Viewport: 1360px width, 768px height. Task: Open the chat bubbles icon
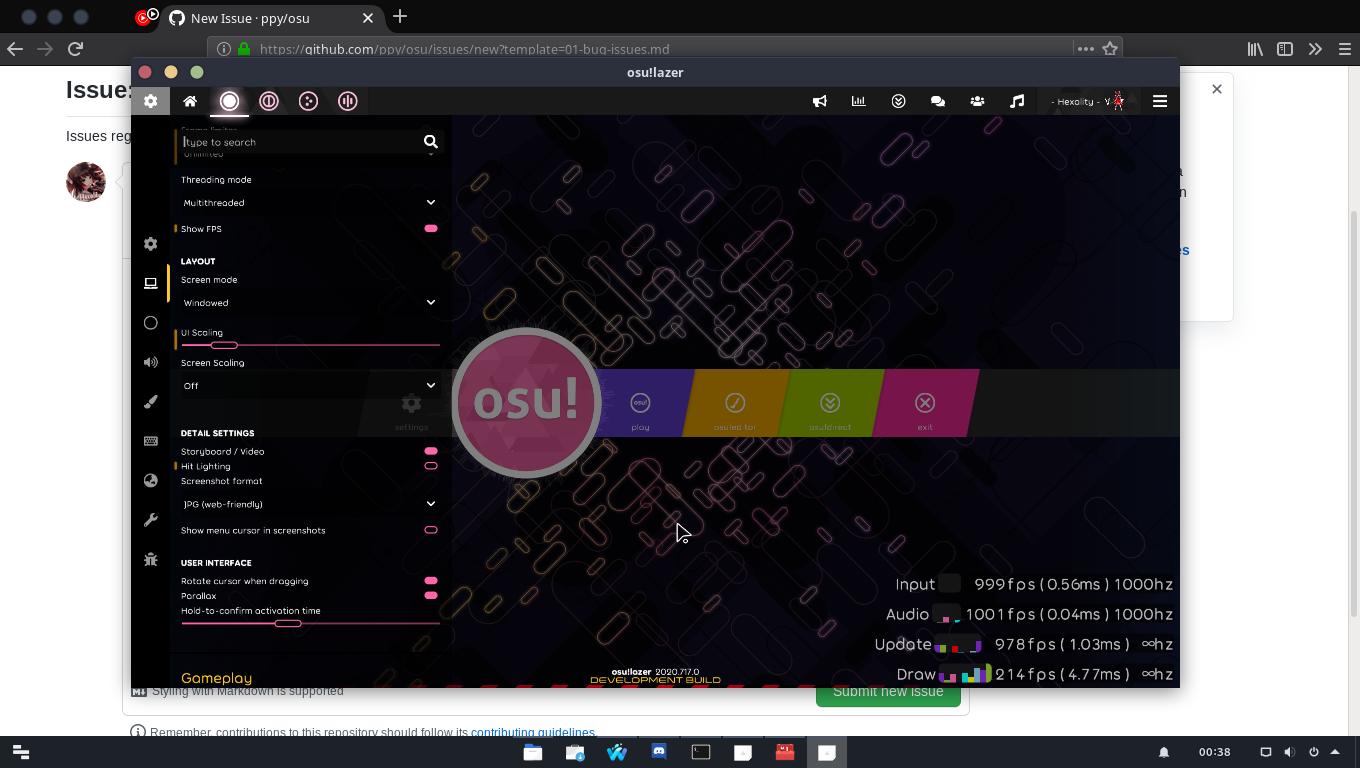coord(937,101)
